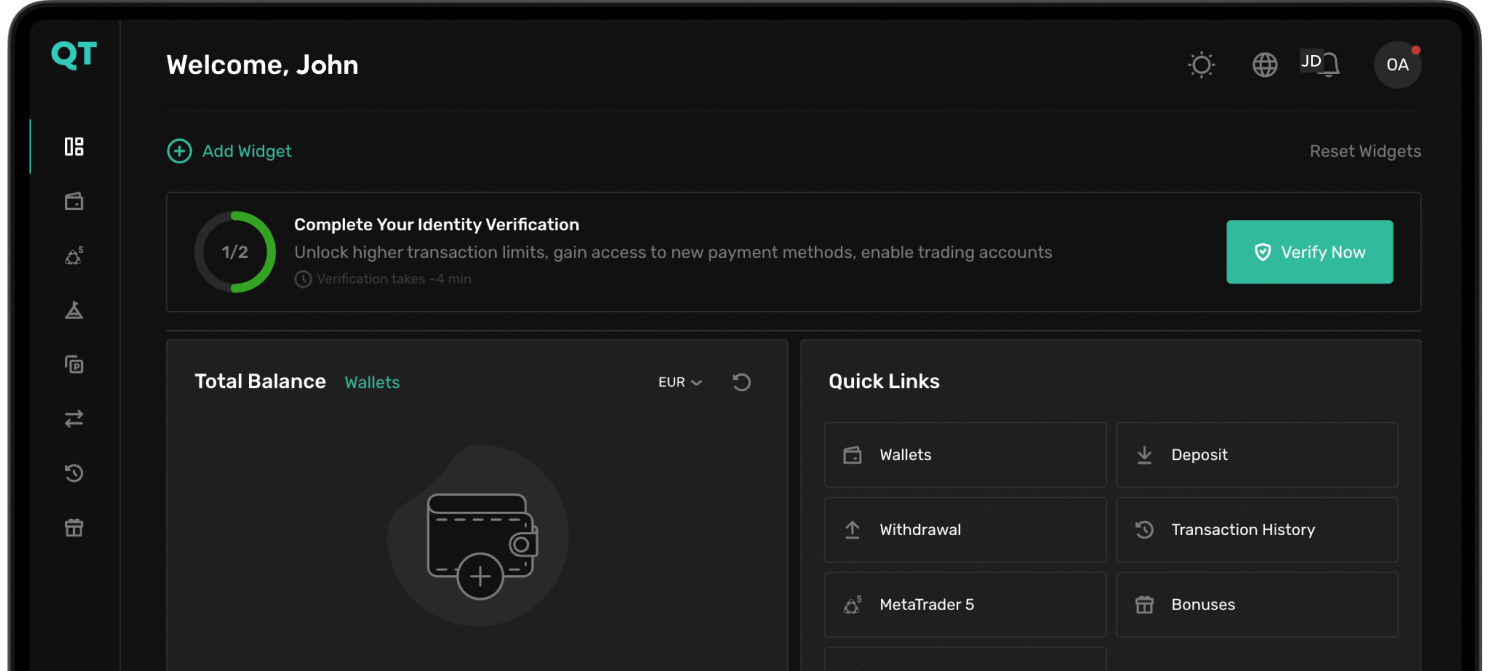The height and width of the screenshot is (671, 1489).
Task: Click the transfers arrows icon in sidebar
Action: pyautogui.click(x=73, y=418)
